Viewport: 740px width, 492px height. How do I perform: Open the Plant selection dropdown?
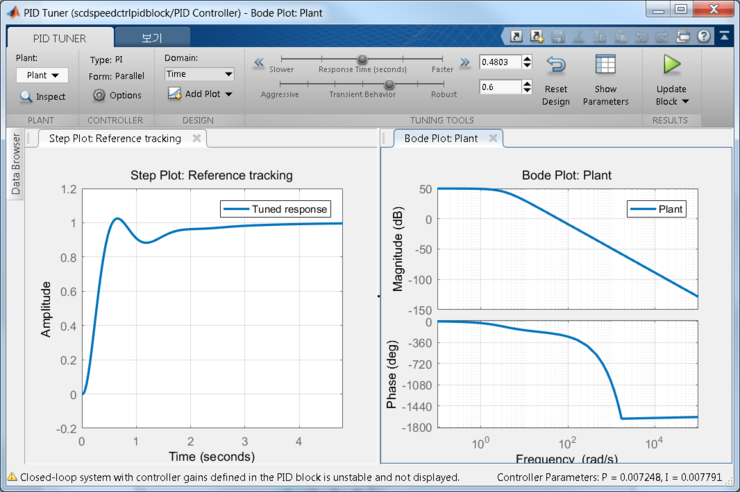(42, 75)
